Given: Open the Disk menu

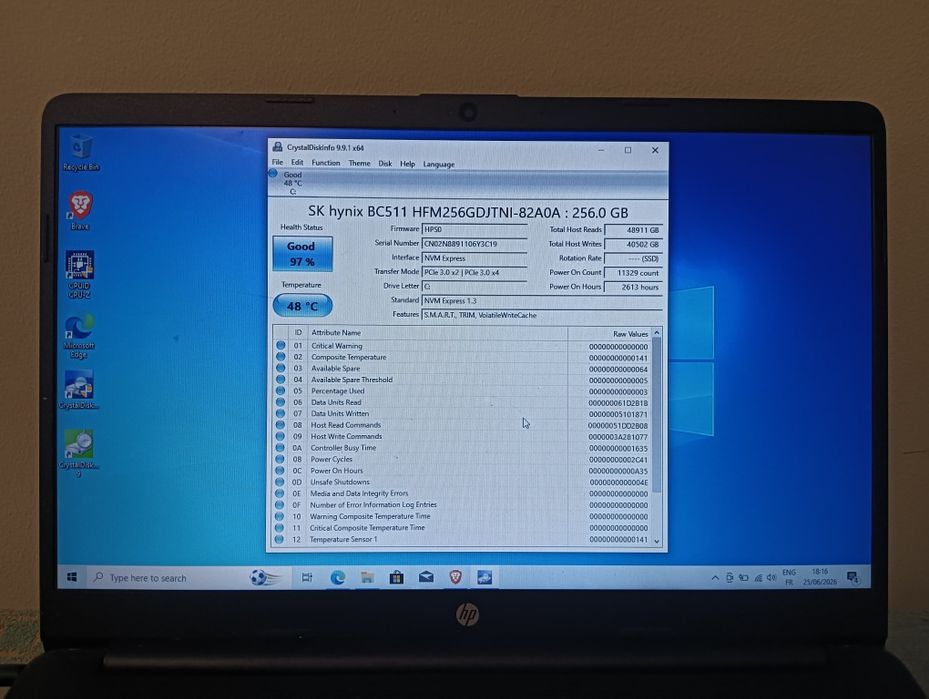Looking at the screenshot, I should point(385,163).
